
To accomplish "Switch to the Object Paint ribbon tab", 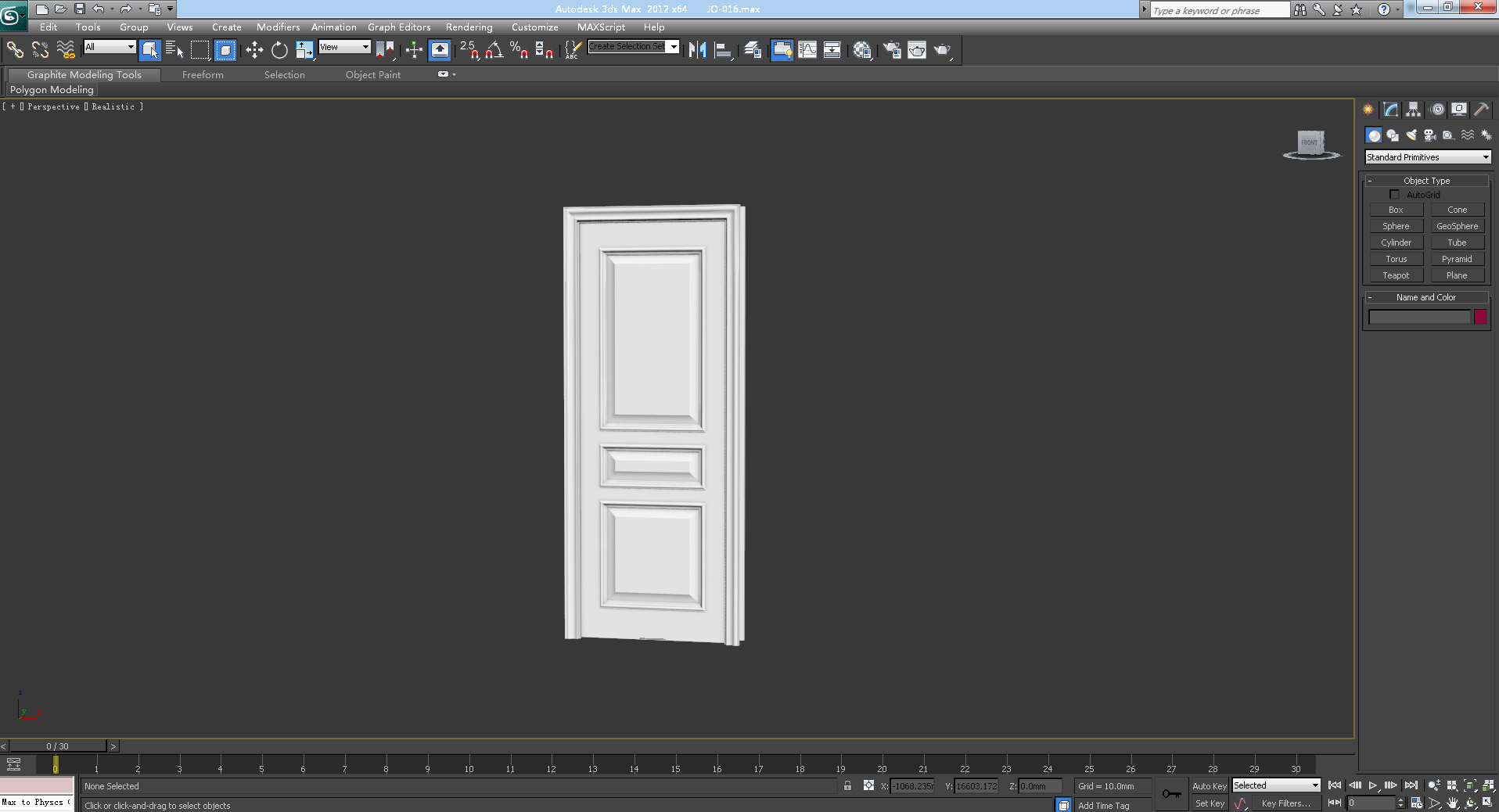I will pyautogui.click(x=373, y=74).
